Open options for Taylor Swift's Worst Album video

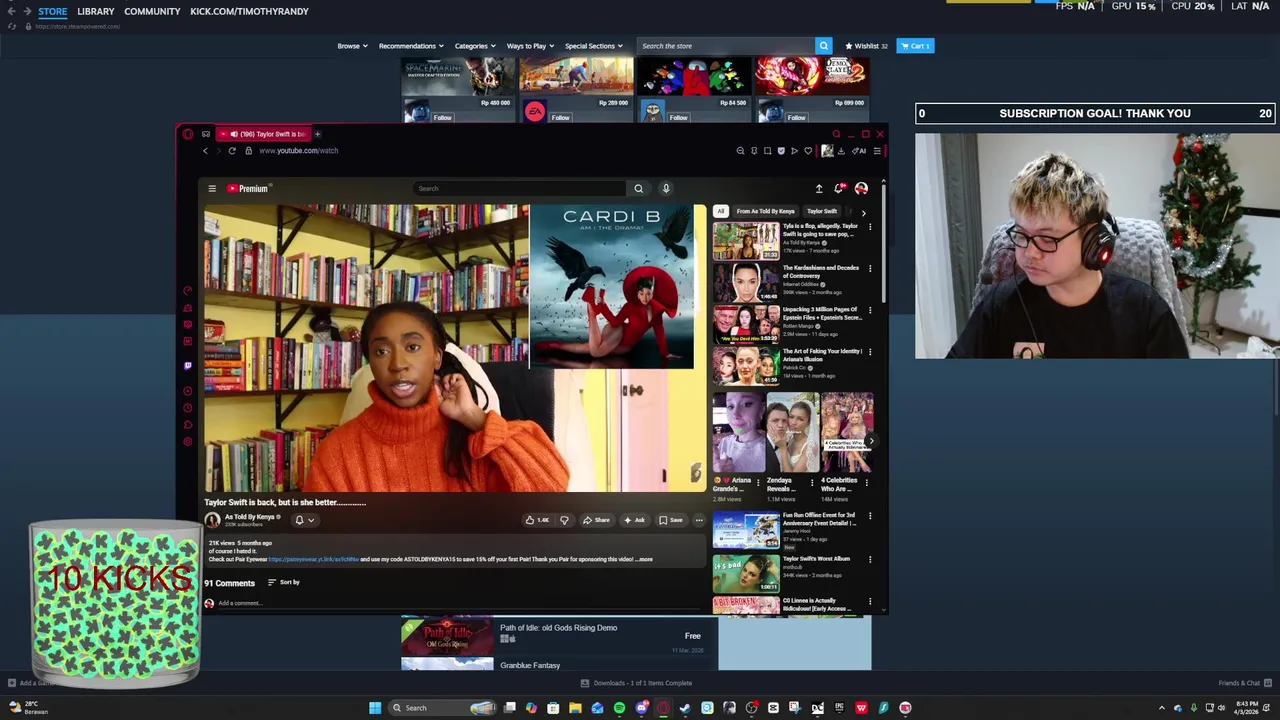pyautogui.click(x=870, y=560)
